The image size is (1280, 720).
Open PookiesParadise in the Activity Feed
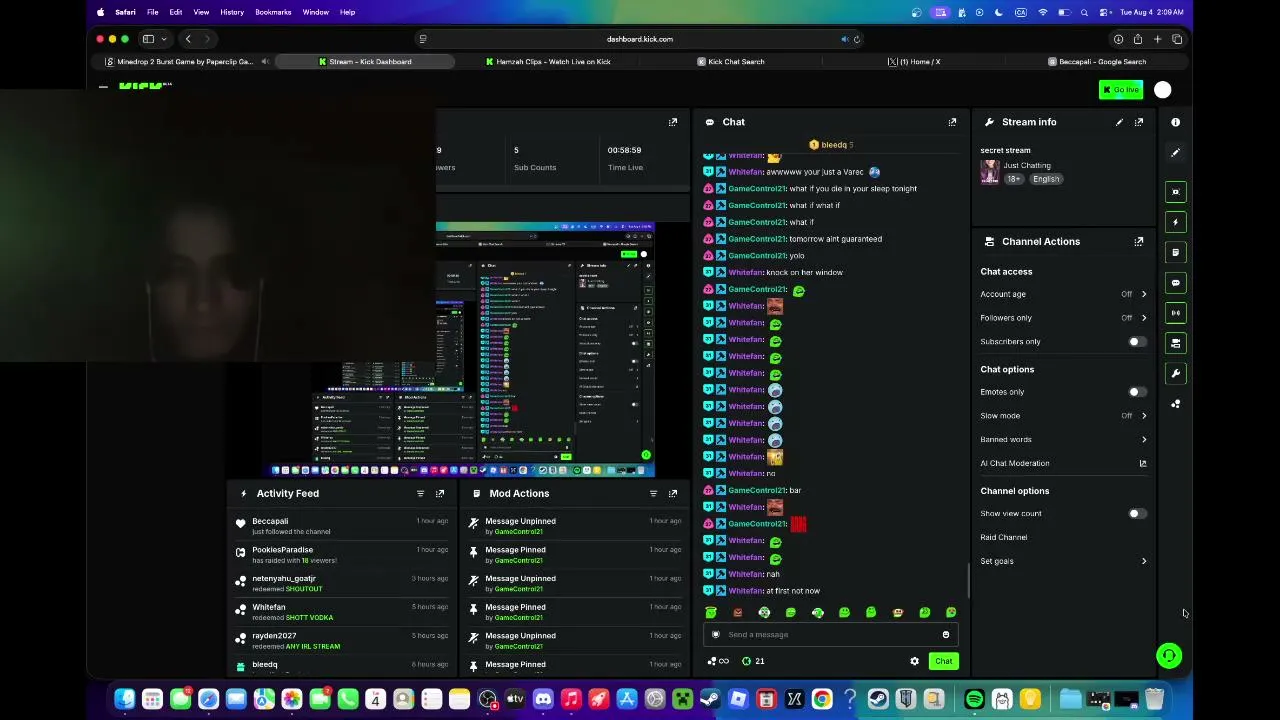282,550
